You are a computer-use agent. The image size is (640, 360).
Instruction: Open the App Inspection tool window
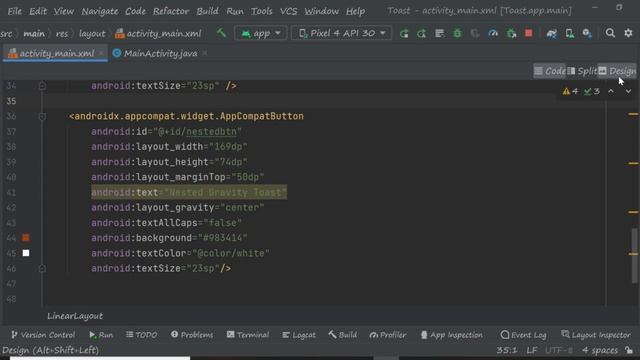pos(451,335)
